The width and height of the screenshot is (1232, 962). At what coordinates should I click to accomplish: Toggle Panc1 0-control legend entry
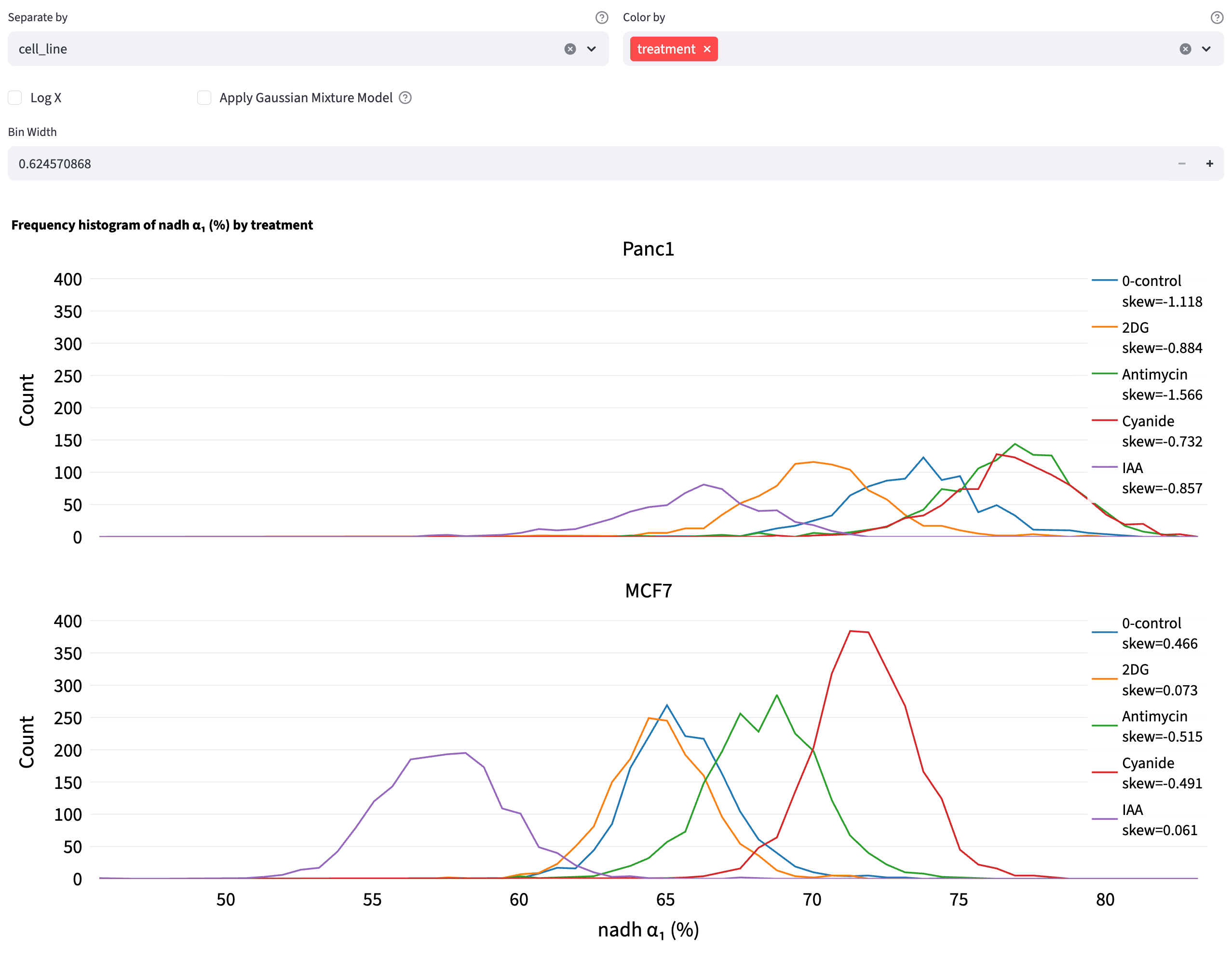1148,291
